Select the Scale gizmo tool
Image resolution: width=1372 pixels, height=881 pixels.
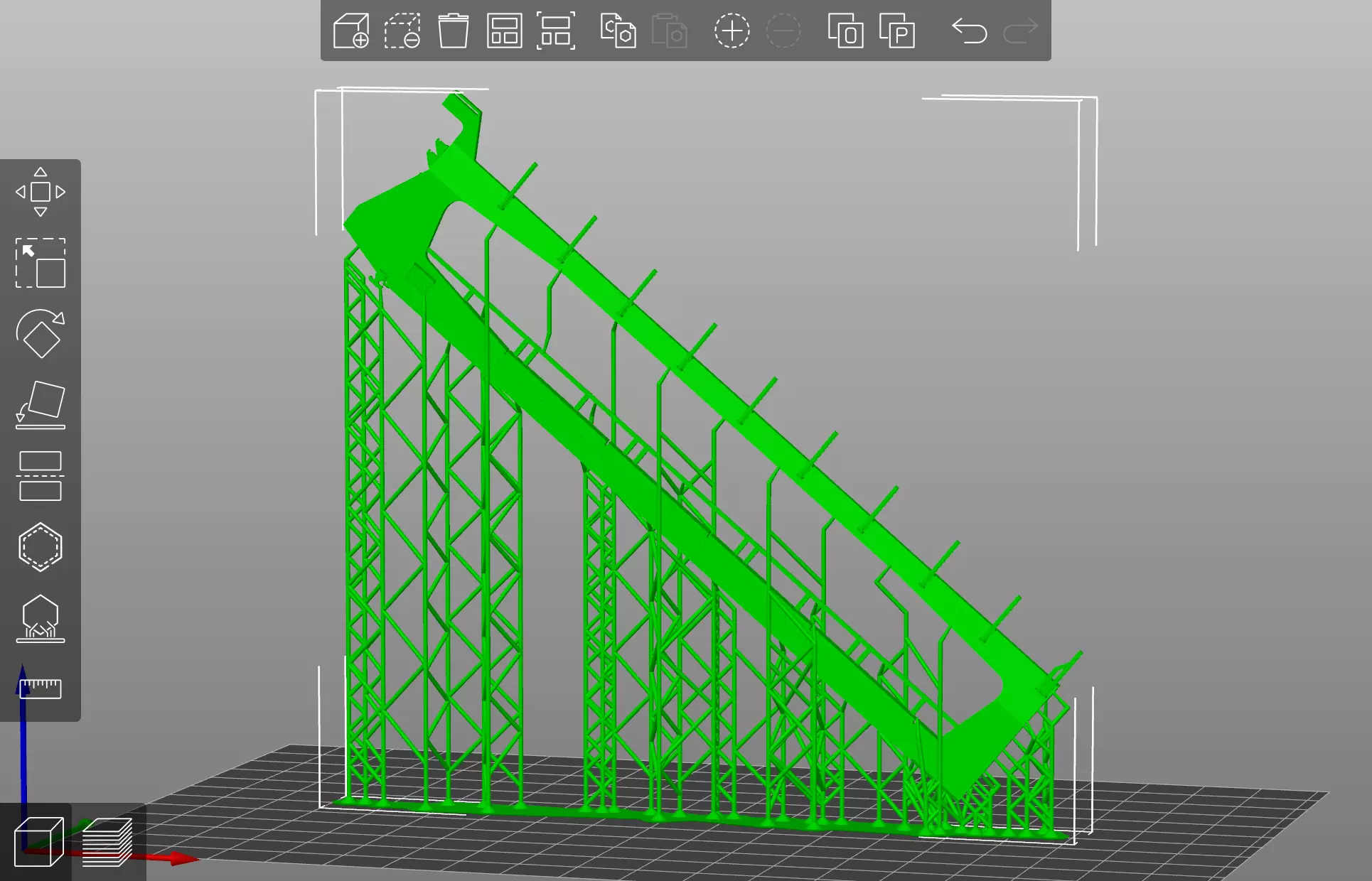[41, 263]
